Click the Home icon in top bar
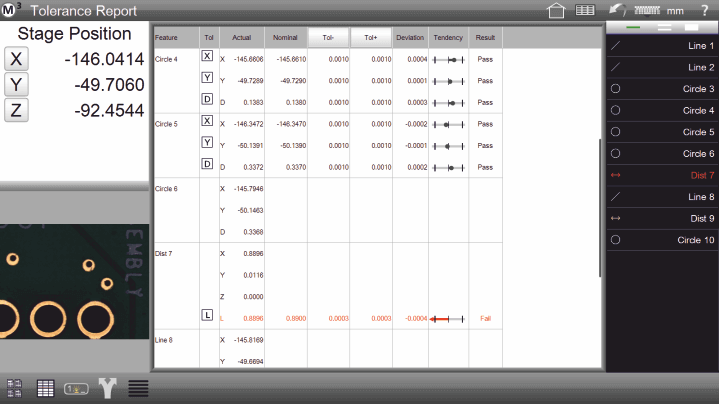The width and height of the screenshot is (719, 404). (557, 11)
